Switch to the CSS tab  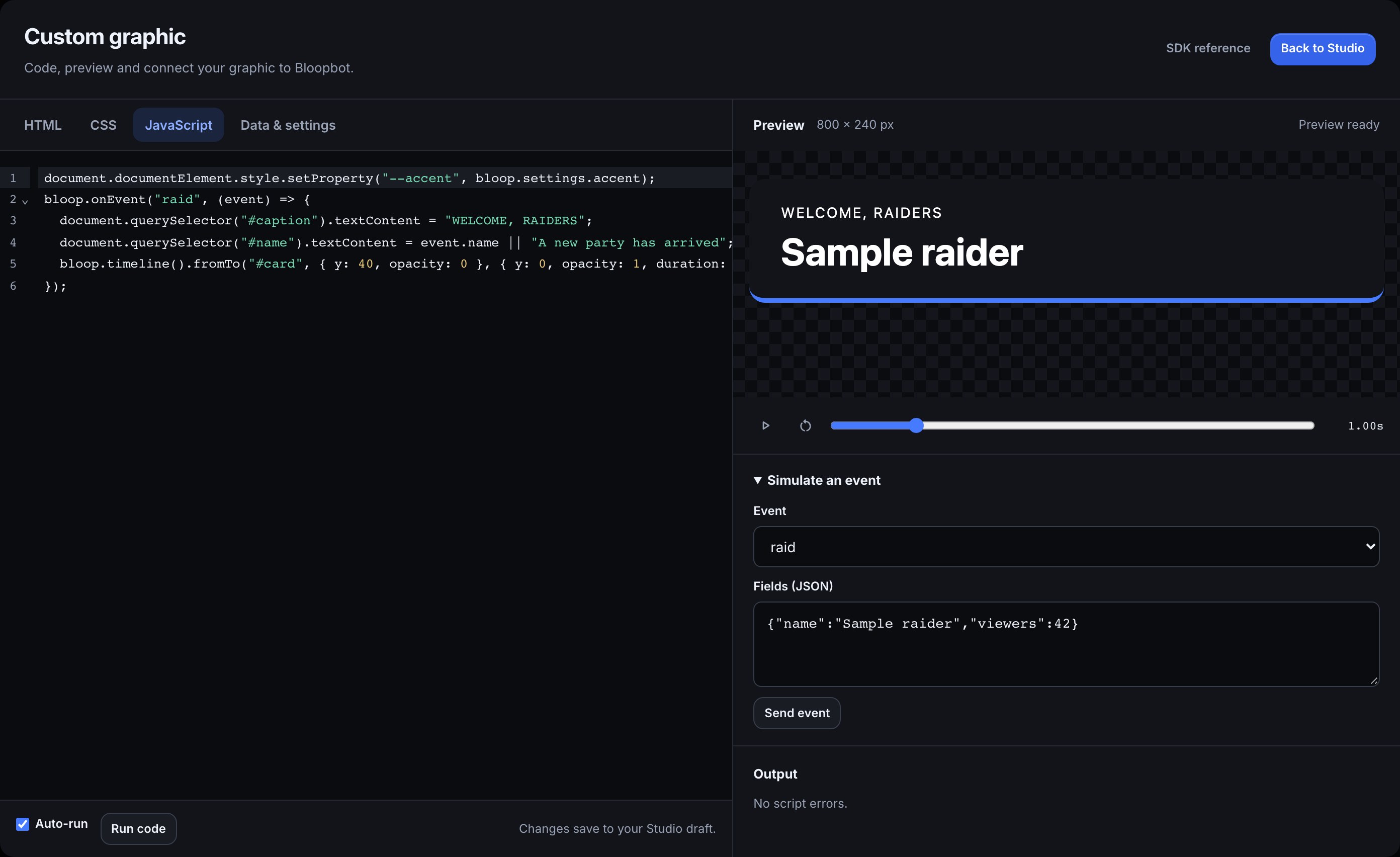[x=104, y=125]
